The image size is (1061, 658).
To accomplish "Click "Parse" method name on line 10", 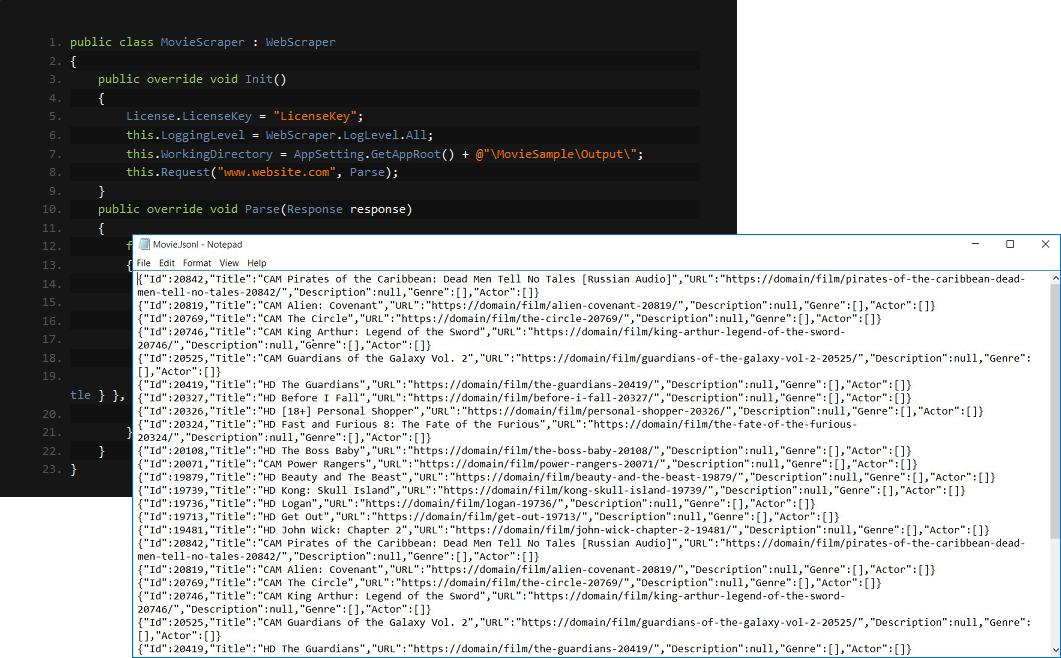I will coord(262,209).
